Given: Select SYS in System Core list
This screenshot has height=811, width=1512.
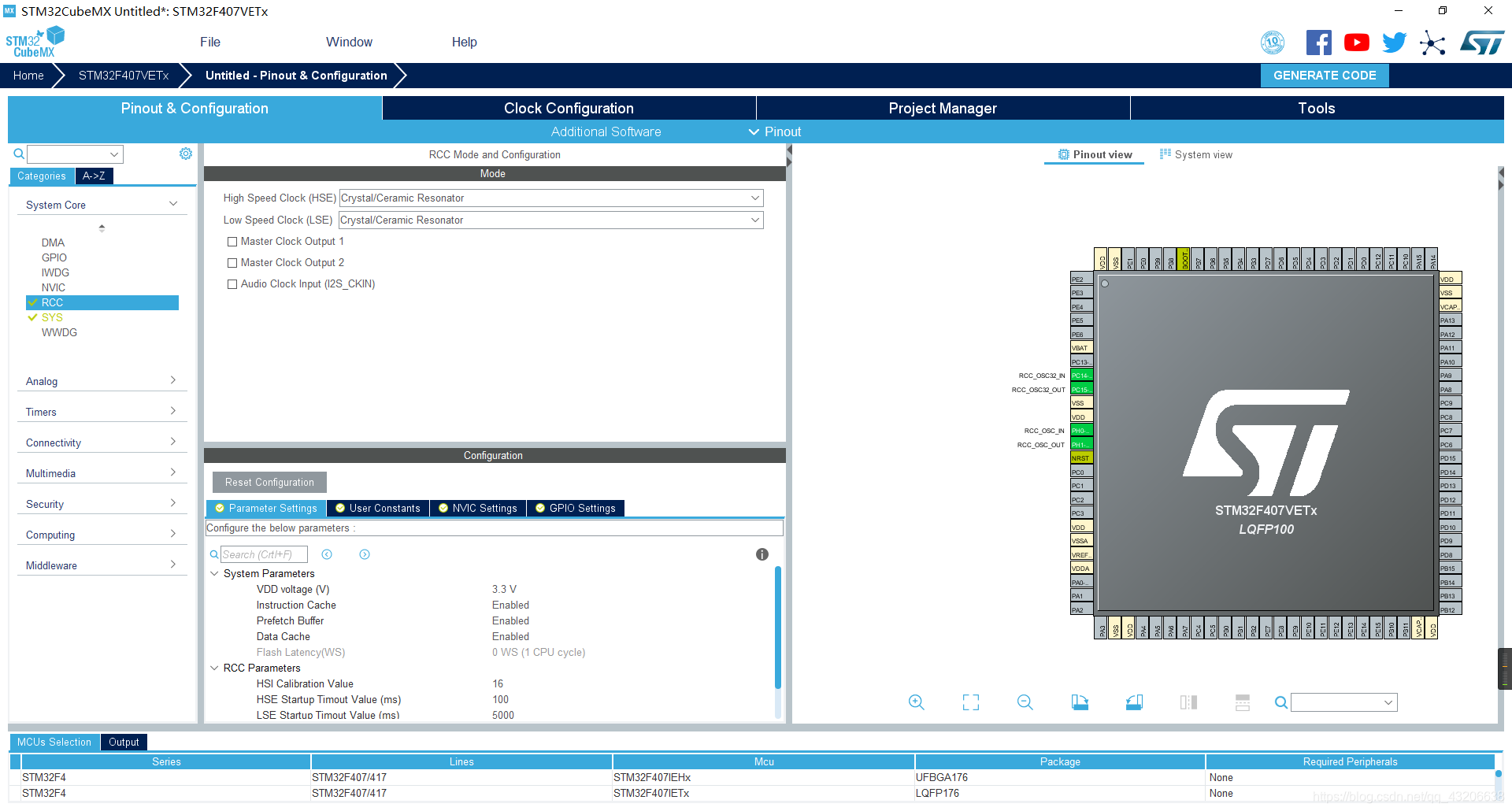Looking at the screenshot, I should (52, 317).
